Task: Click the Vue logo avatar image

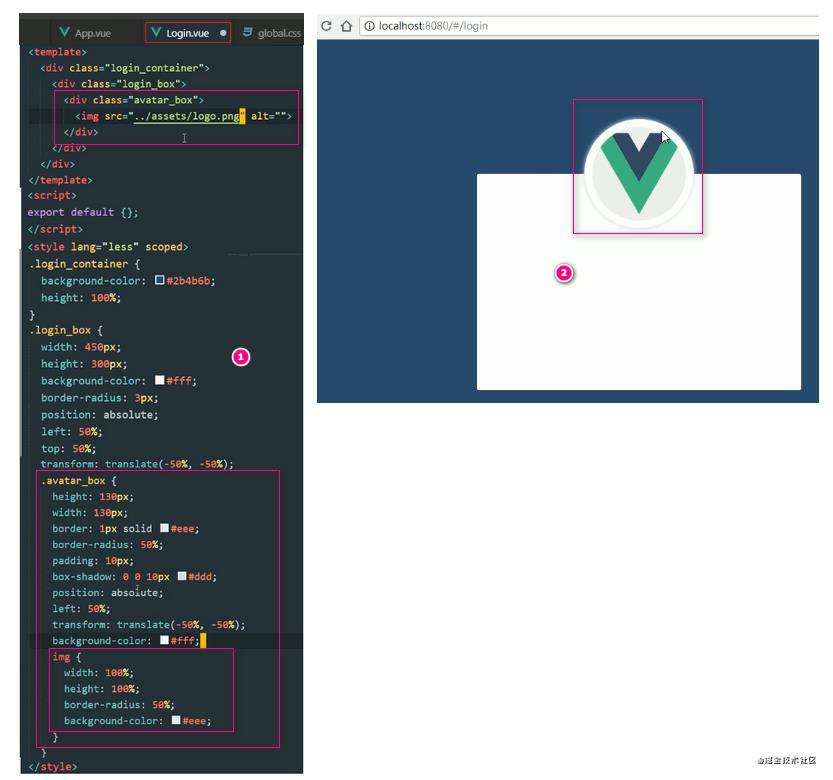Action: pos(639,174)
